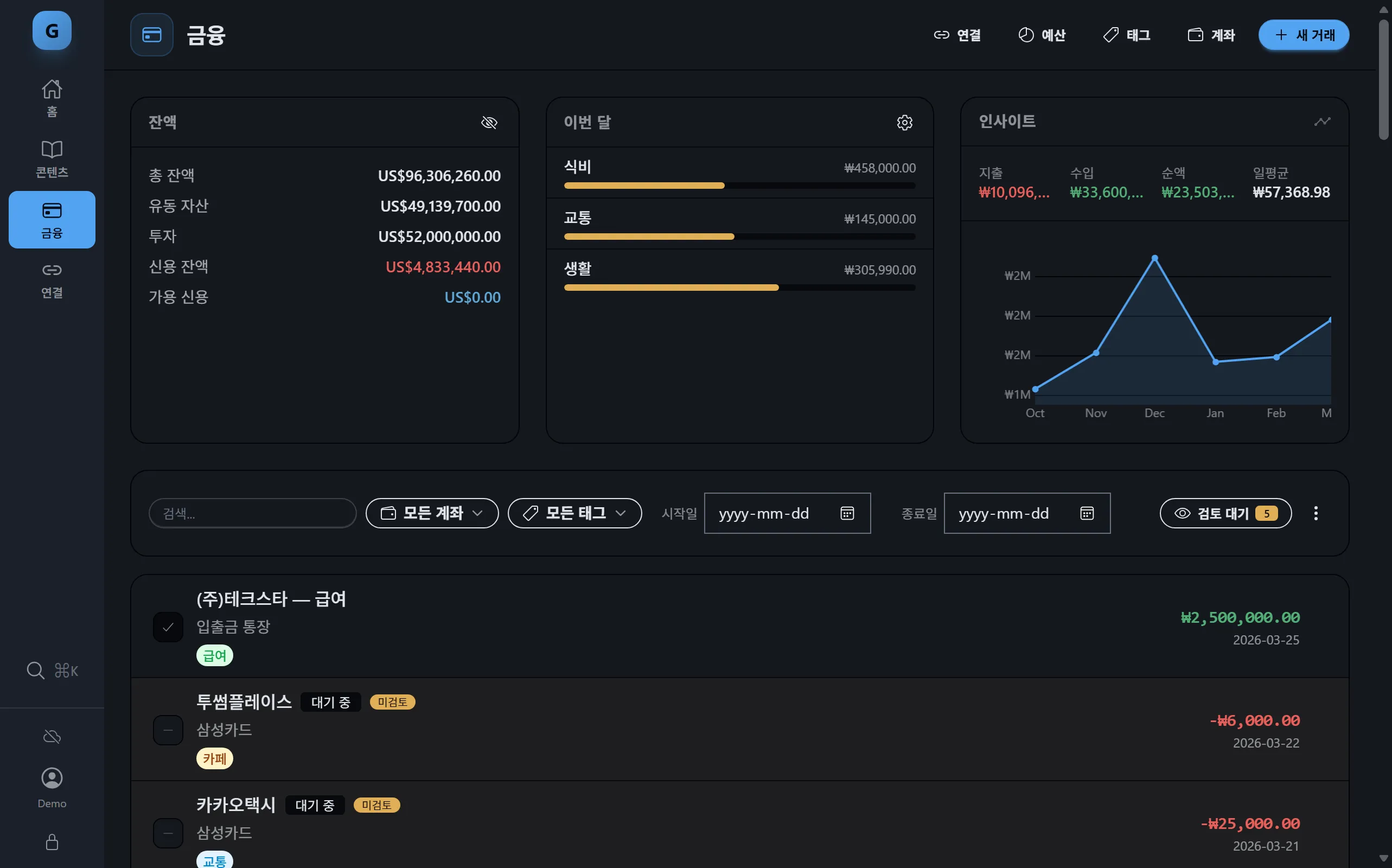Image resolution: width=1392 pixels, height=868 pixels.
Task: Click the 새 거래 button
Action: [x=1303, y=34]
